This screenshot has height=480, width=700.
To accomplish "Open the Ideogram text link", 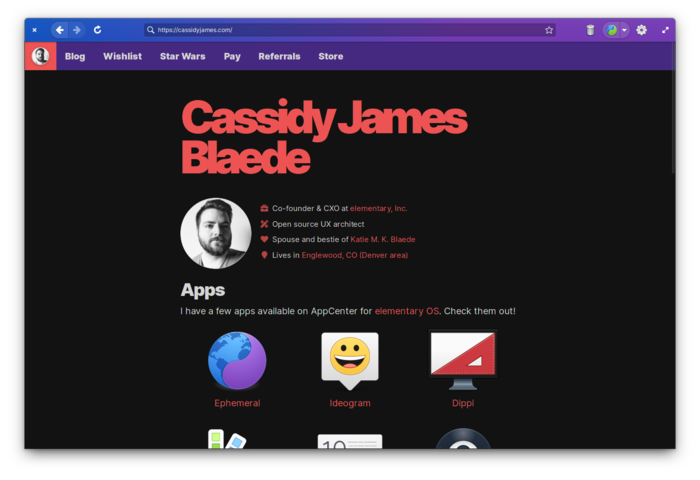I will click(350, 403).
